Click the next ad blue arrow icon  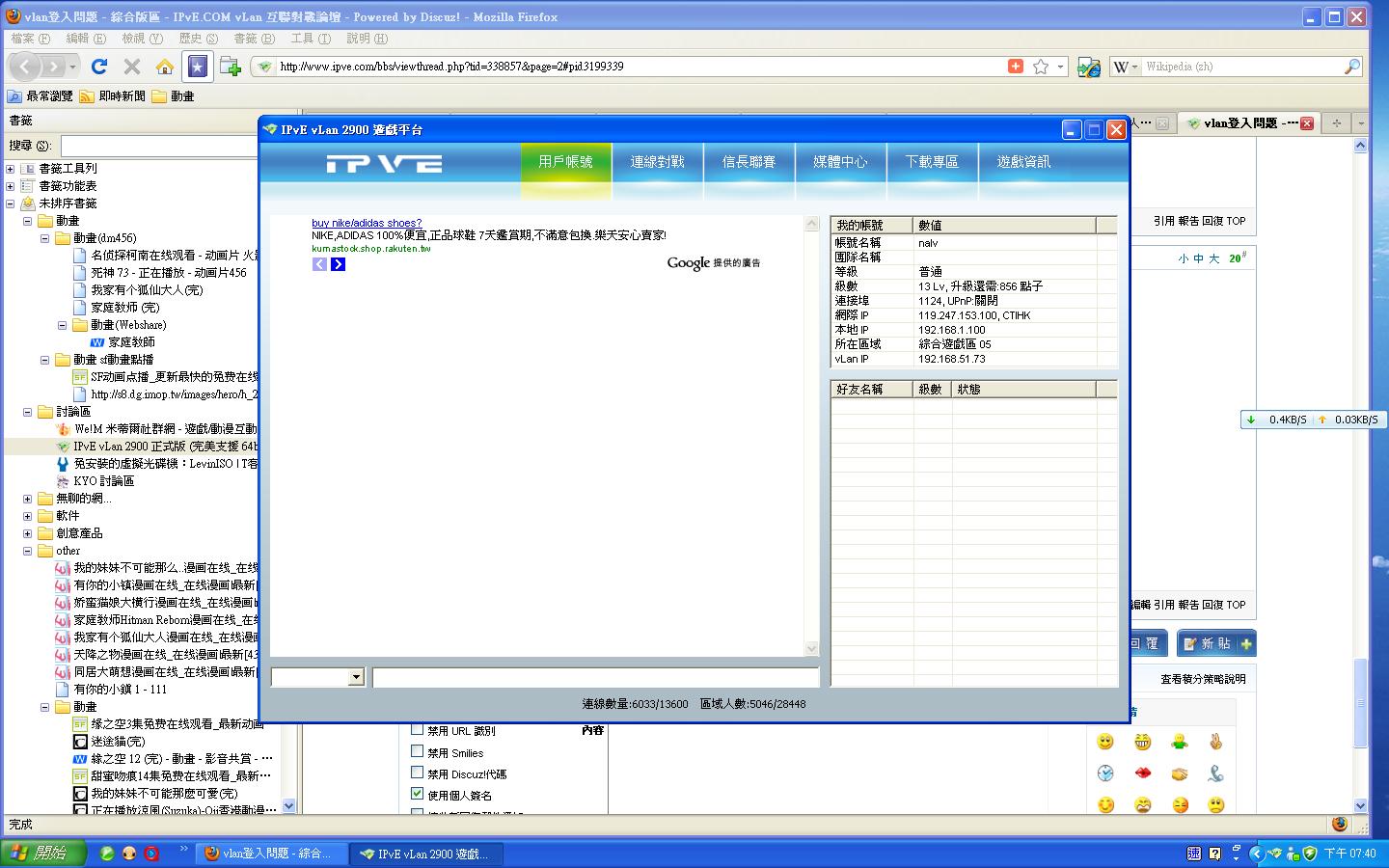click(338, 264)
